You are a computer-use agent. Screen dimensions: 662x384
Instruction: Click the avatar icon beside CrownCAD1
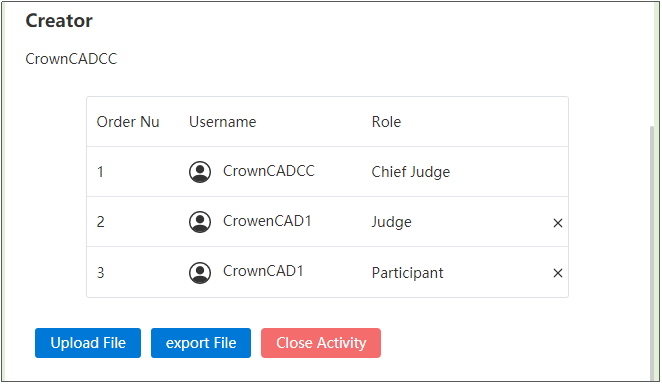[200, 273]
